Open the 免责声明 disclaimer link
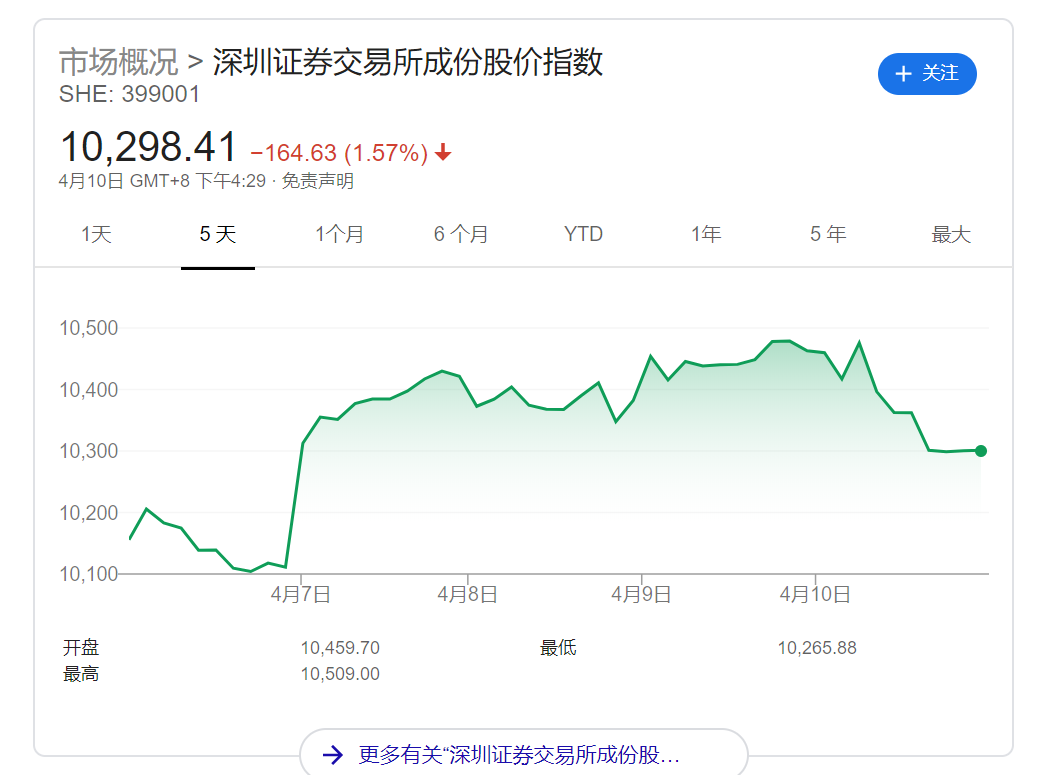Screen dimensions: 1045x775 (x=317, y=181)
